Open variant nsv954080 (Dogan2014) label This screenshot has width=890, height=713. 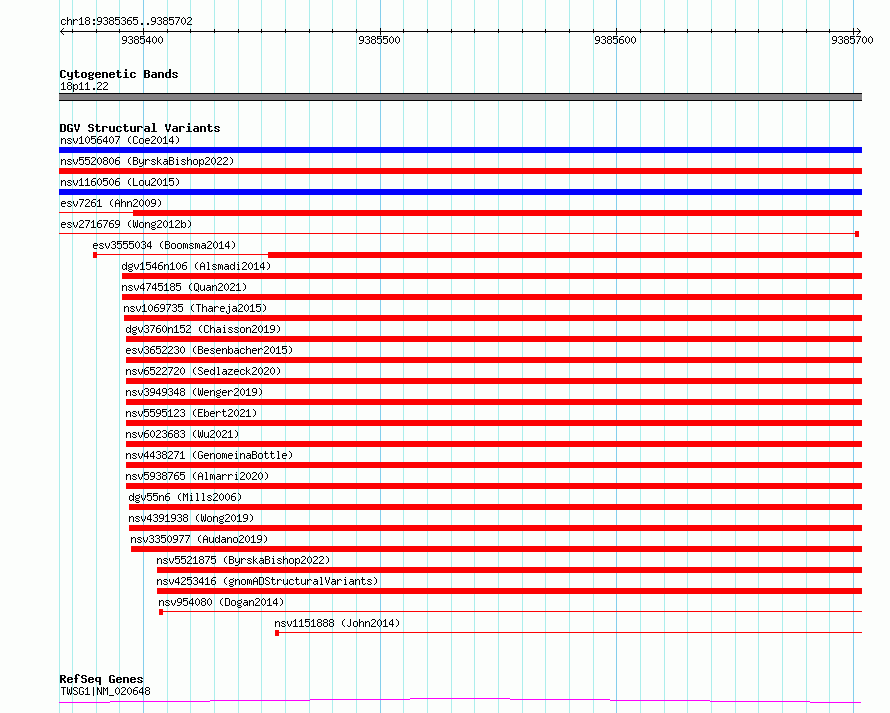click(x=221, y=602)
